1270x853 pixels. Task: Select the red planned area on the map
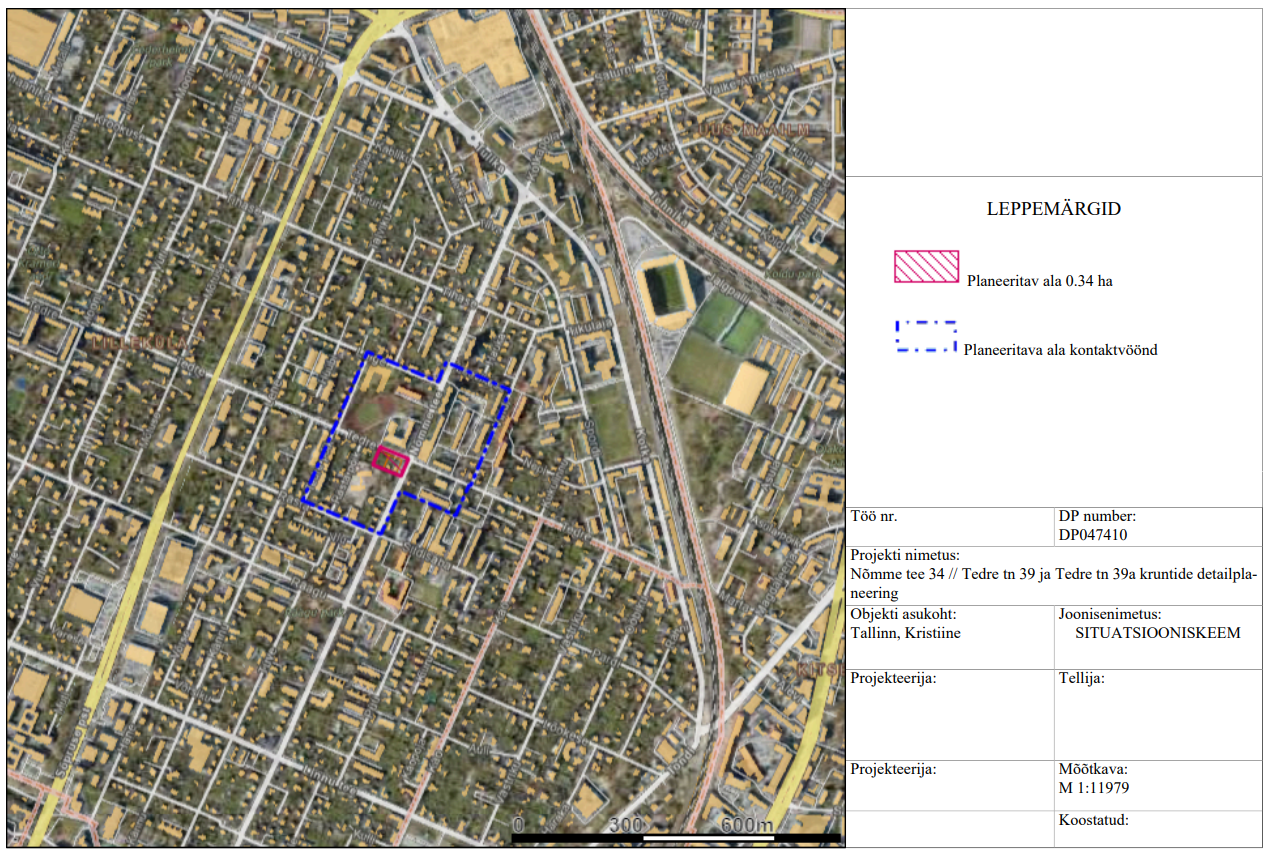tap(391, 461)
